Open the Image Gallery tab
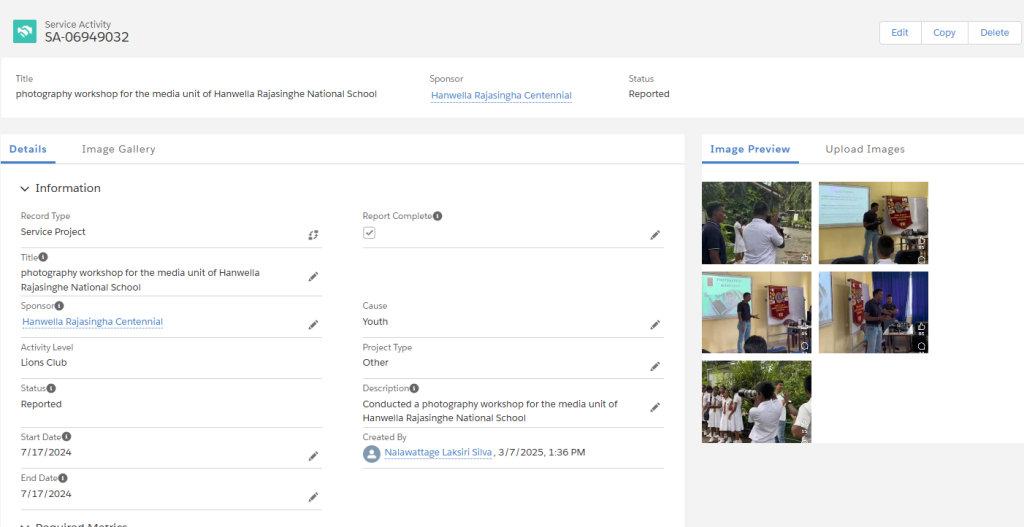This screenshot has height=527, width=1024. (119, 149)
